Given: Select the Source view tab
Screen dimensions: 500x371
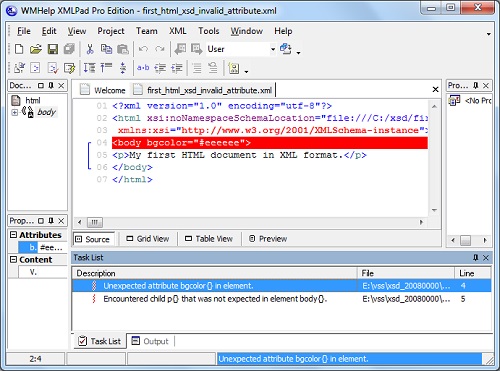Looking at the screenshot, I should pyautogui.click(x=93, y=239).
